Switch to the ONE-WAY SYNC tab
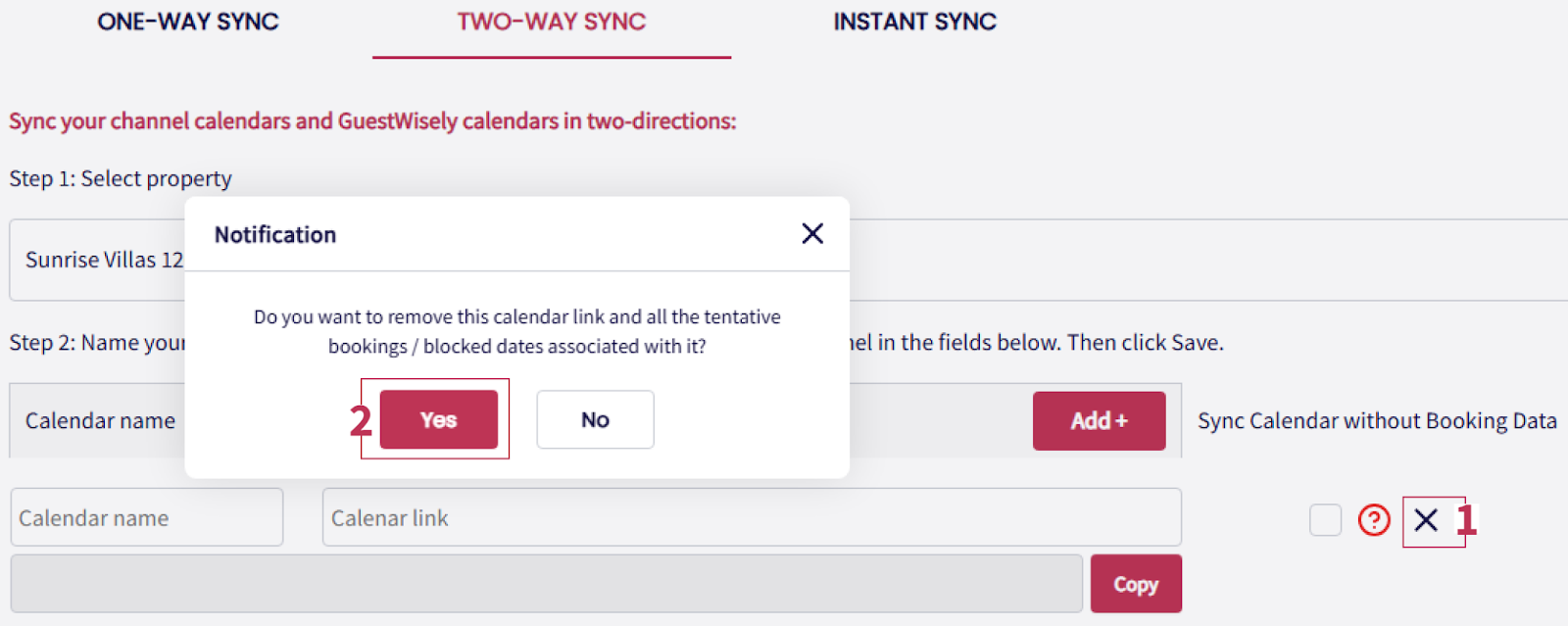 point(188,23)
